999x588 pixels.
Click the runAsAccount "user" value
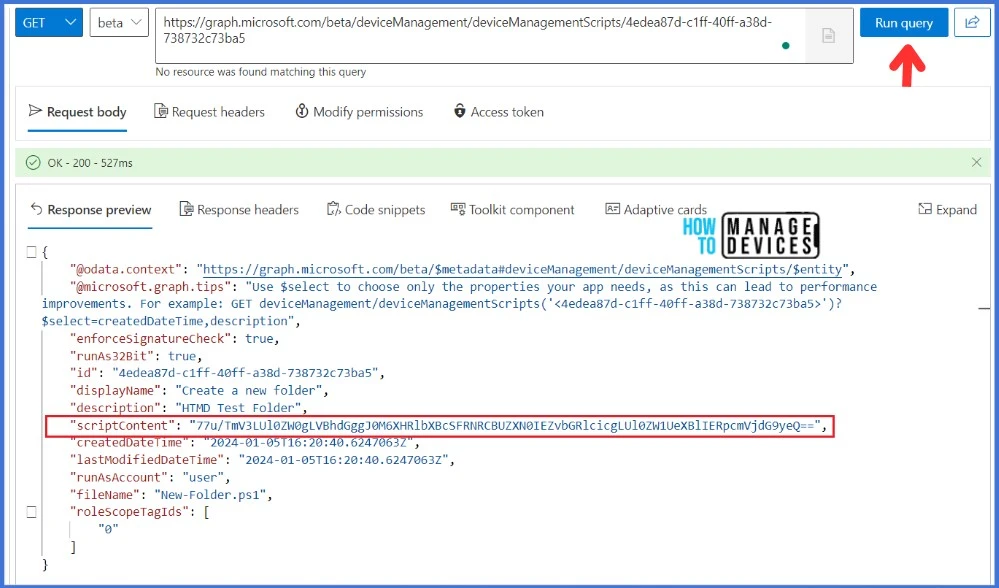203,477
